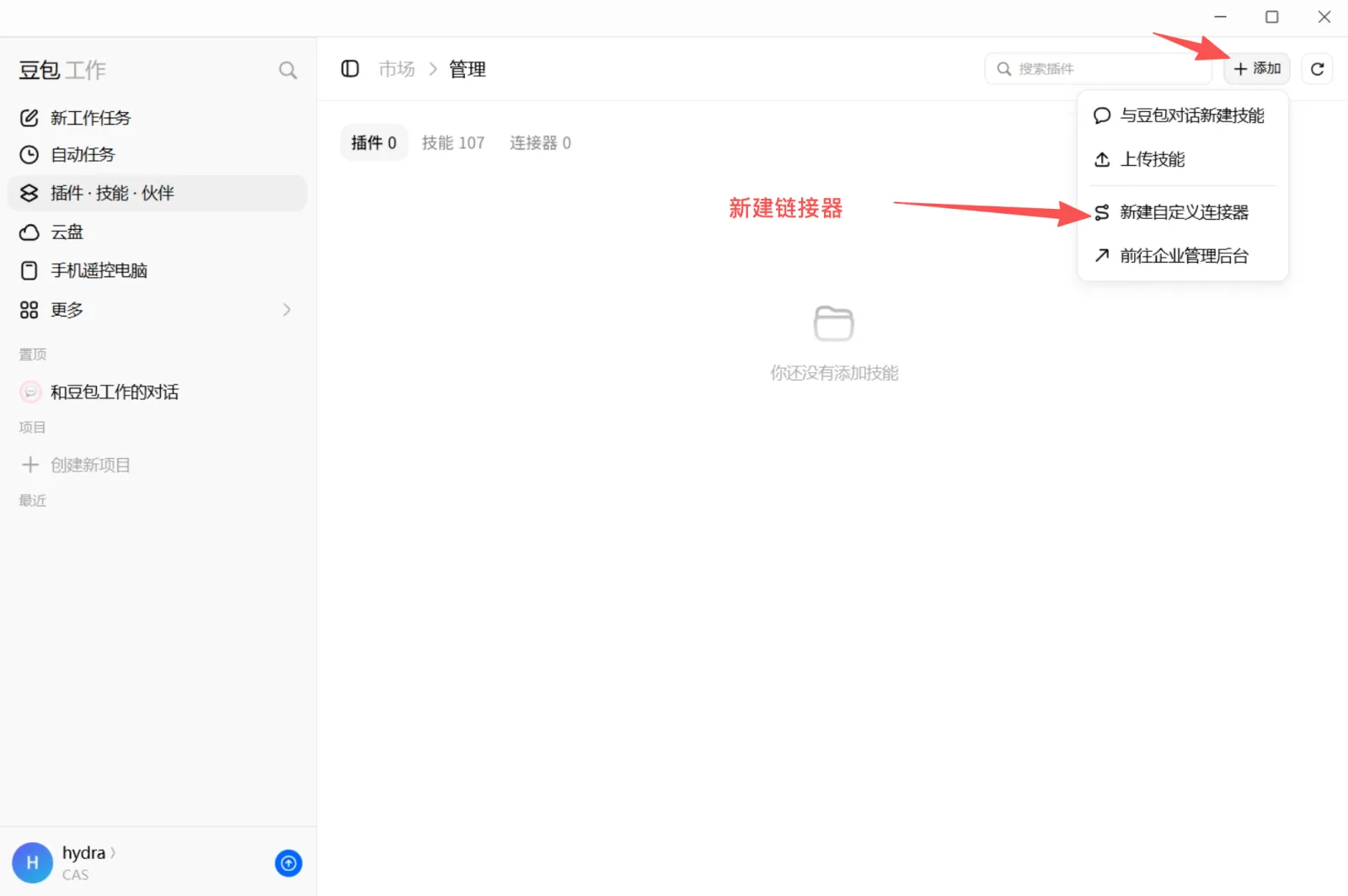The image size is (1348, 896).
Task: Go to 市场 breadcrumb link
Action: pos(397,69)
